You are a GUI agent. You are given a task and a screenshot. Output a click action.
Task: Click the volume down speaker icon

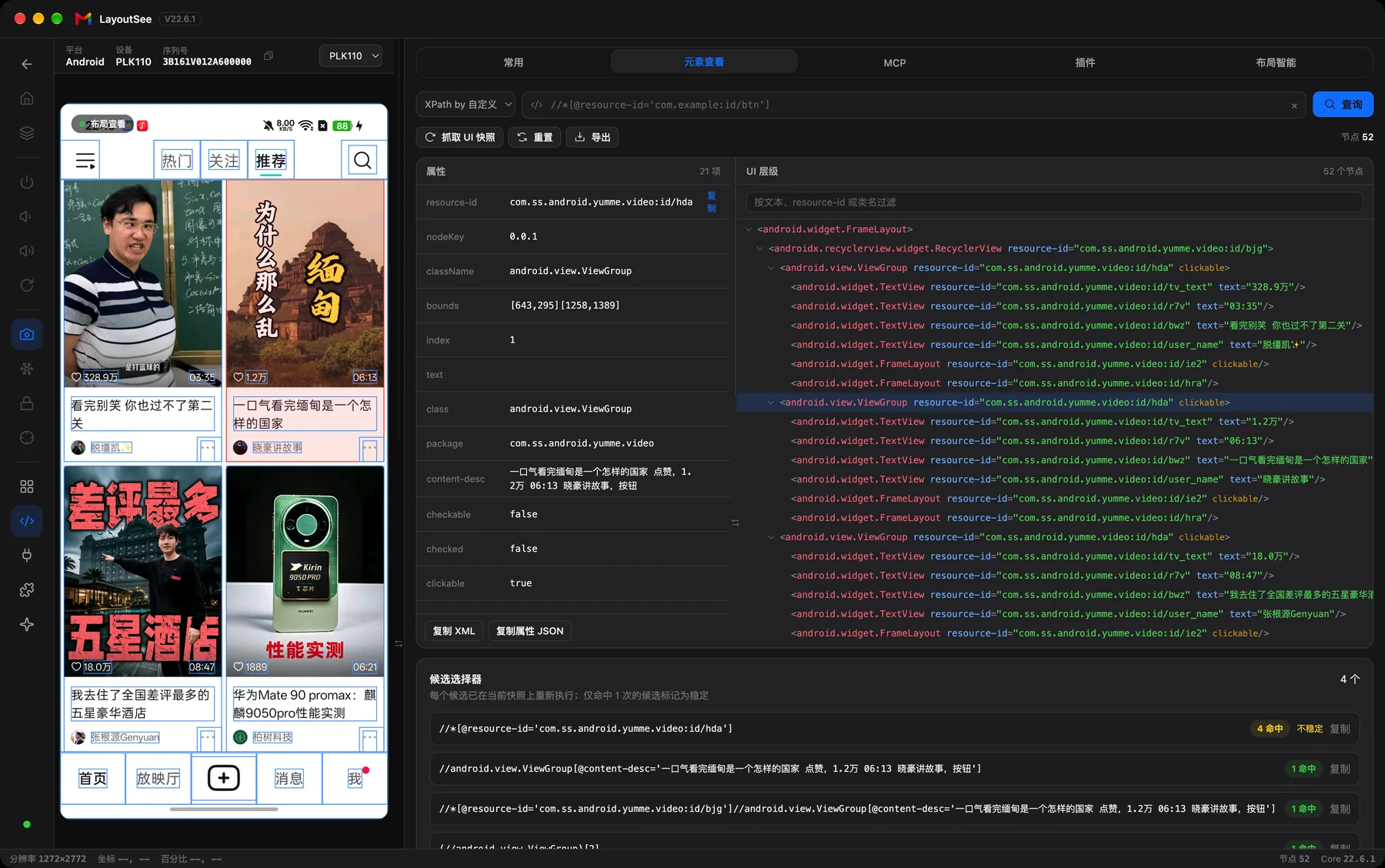(x=27, y=216)
